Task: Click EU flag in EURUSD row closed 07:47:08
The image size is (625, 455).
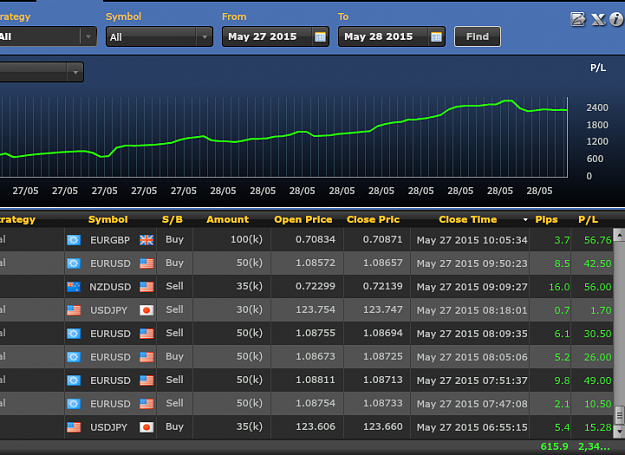Action: [74, 404]
